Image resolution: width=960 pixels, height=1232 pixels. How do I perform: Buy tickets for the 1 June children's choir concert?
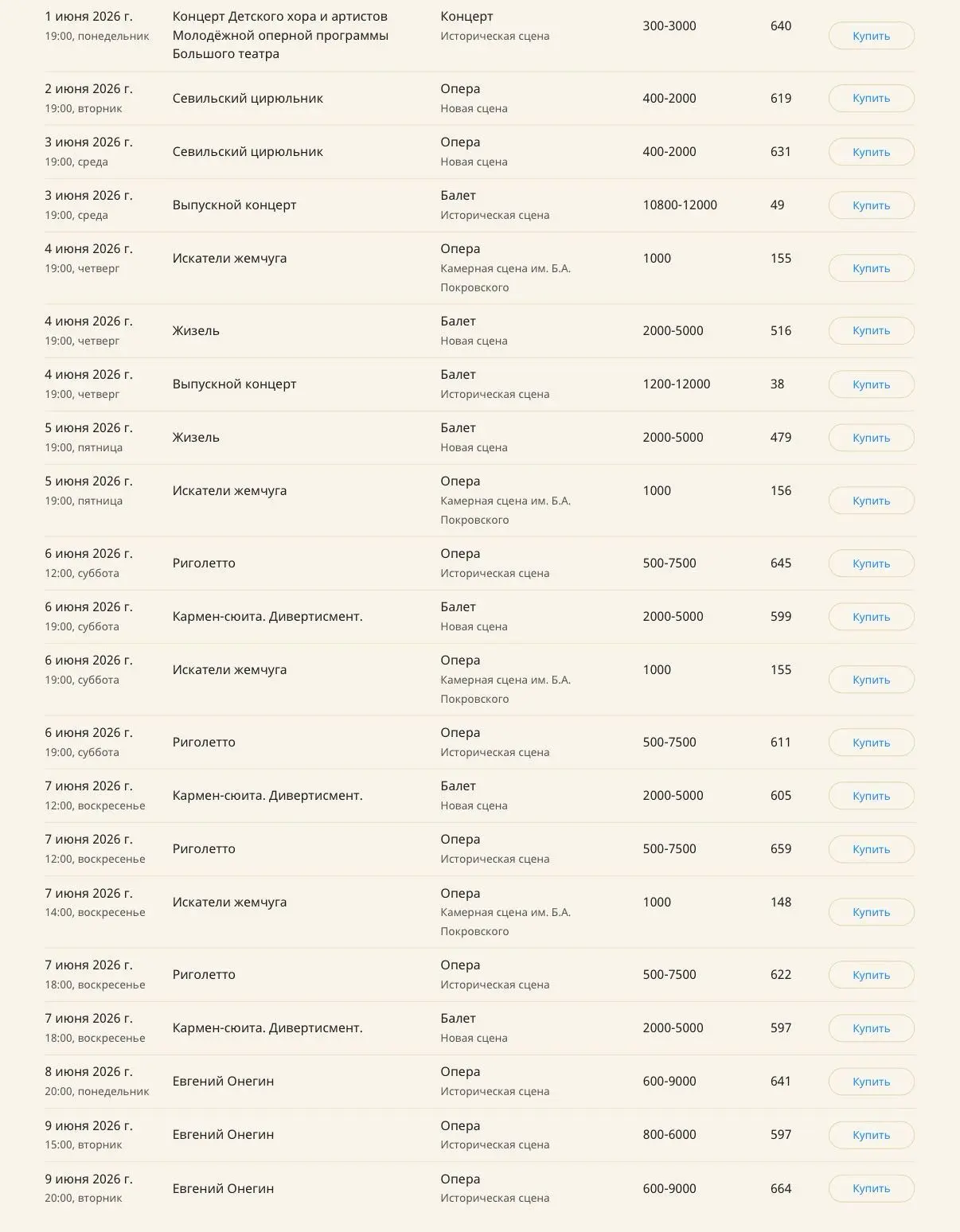tap(871, 36)
